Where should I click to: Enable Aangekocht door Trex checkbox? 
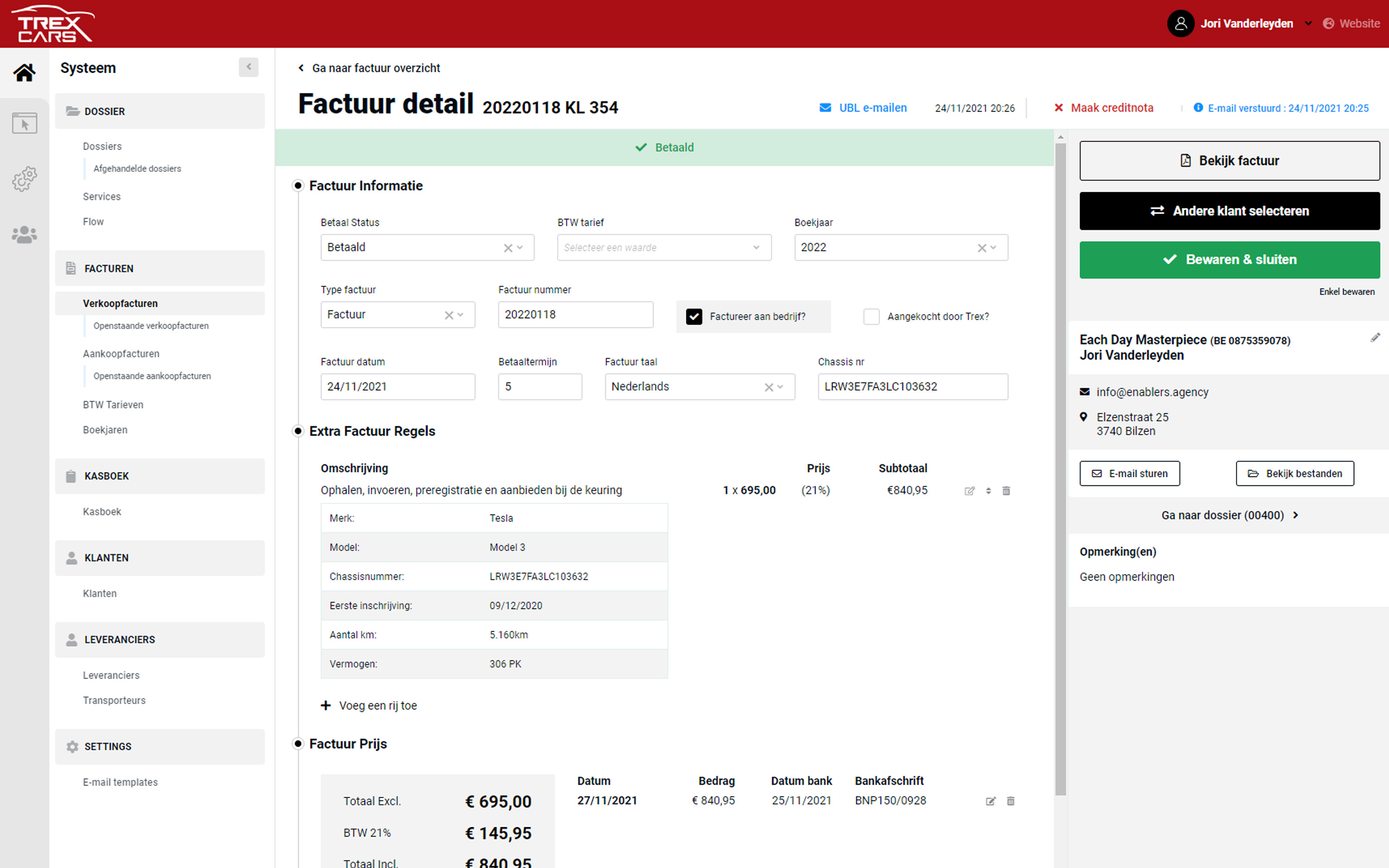[x=871, y=316]
